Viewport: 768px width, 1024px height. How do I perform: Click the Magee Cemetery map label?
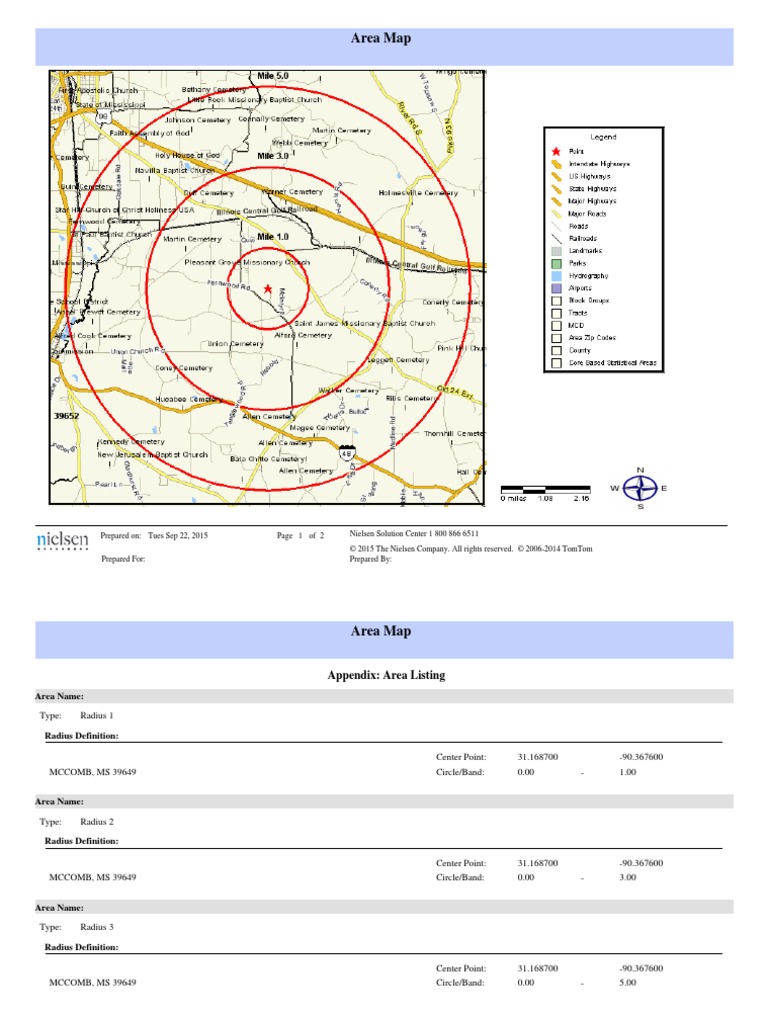click(x=319, y=428)
